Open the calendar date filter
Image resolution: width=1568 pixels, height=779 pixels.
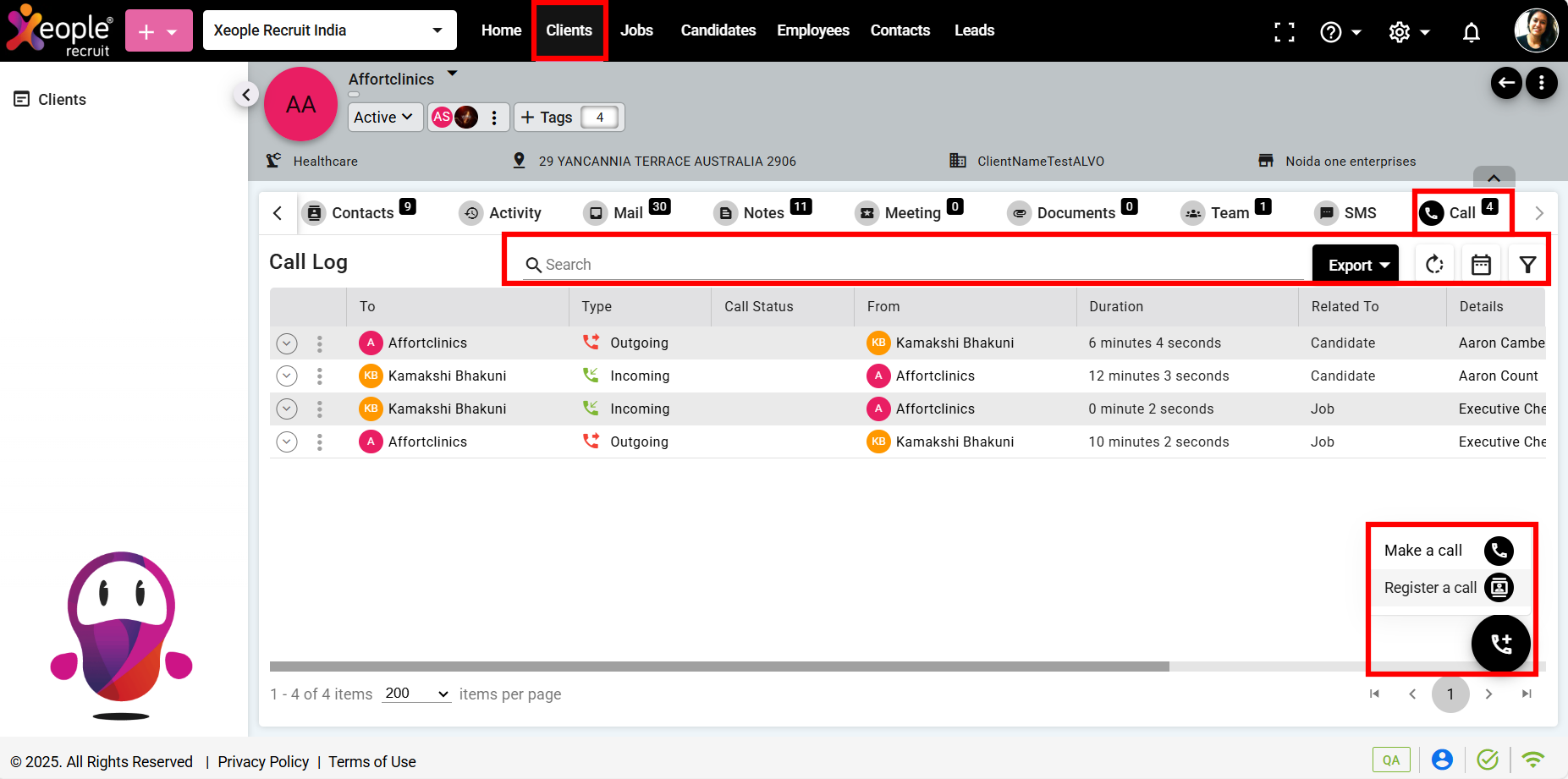1481,265
